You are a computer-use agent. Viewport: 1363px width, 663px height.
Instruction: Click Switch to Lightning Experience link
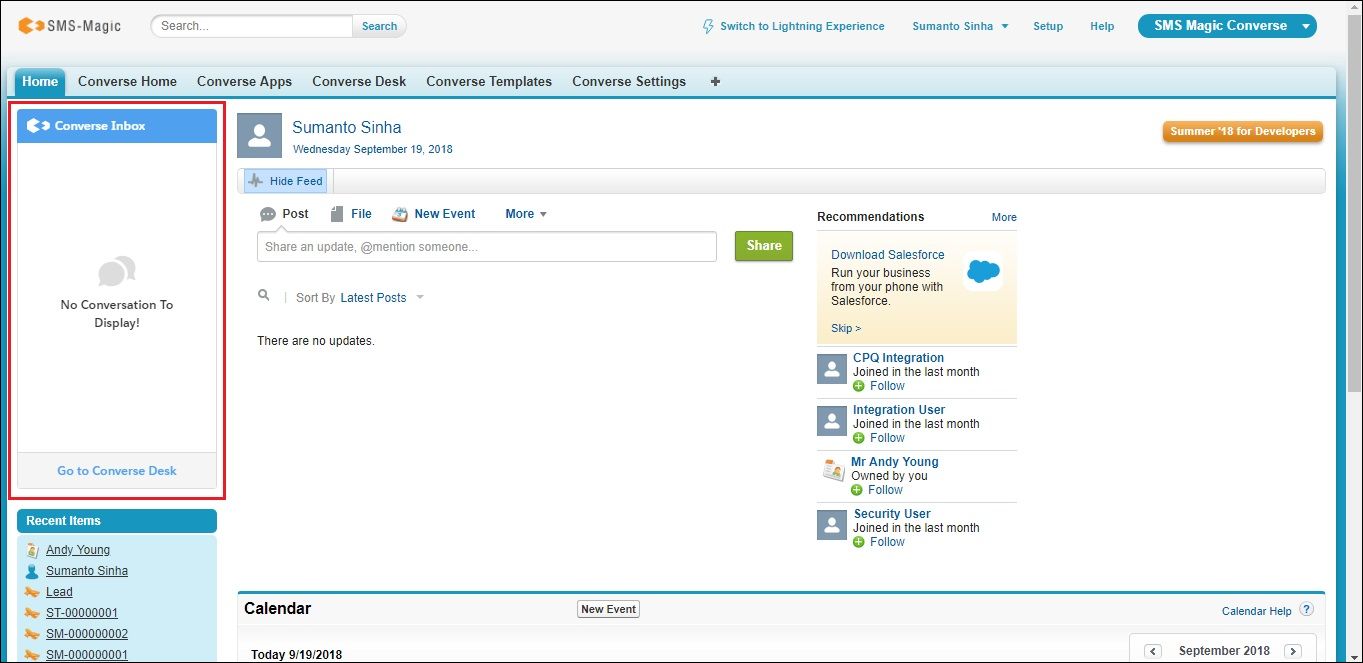click(802, 26)
